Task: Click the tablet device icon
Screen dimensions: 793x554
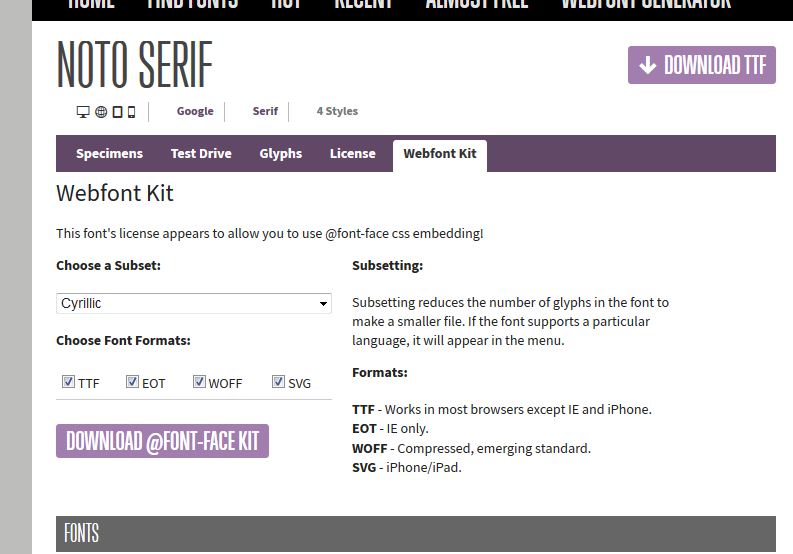Action: 117,112
